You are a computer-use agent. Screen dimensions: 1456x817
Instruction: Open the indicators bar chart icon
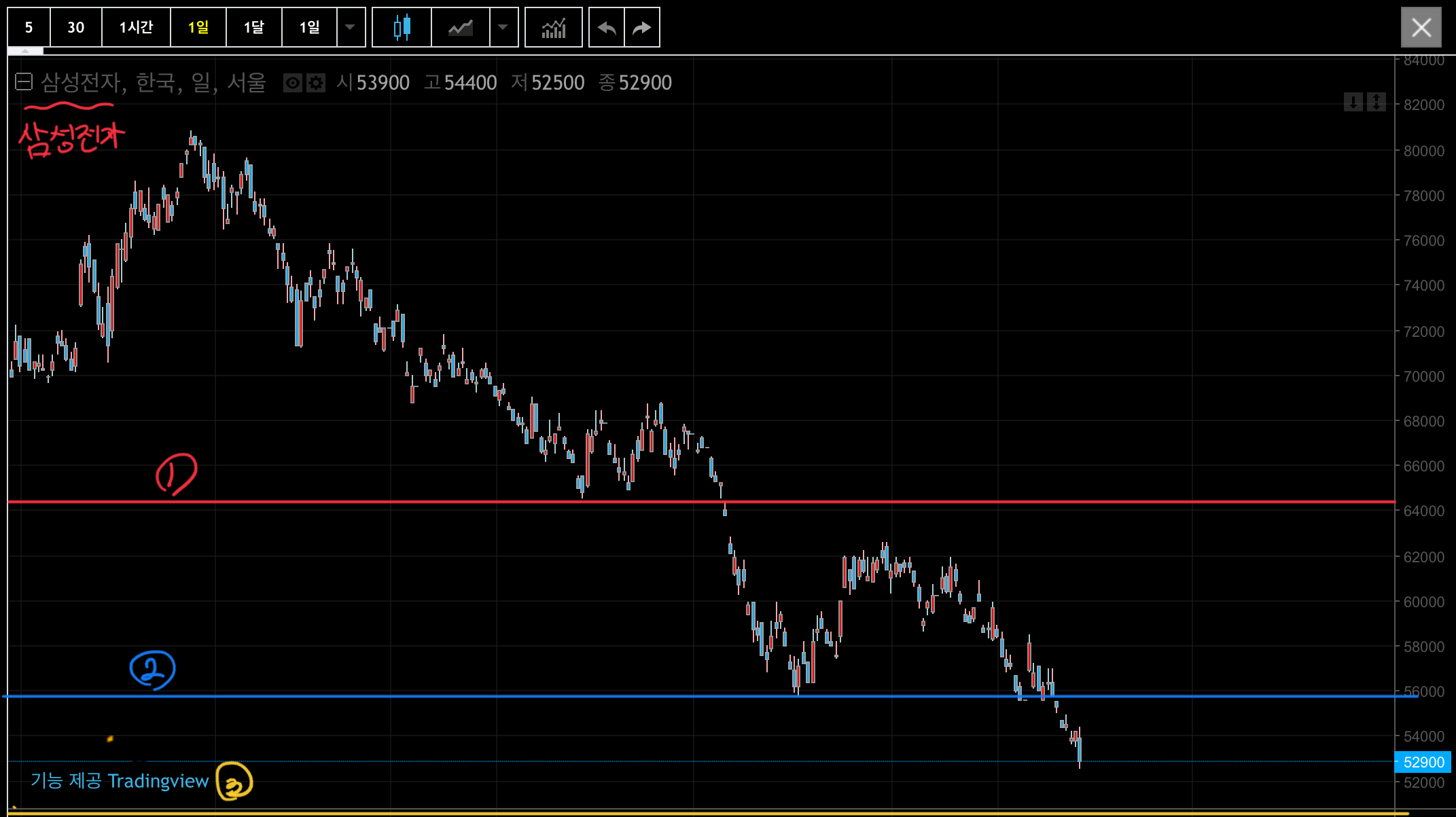click(x=553, y=27)
